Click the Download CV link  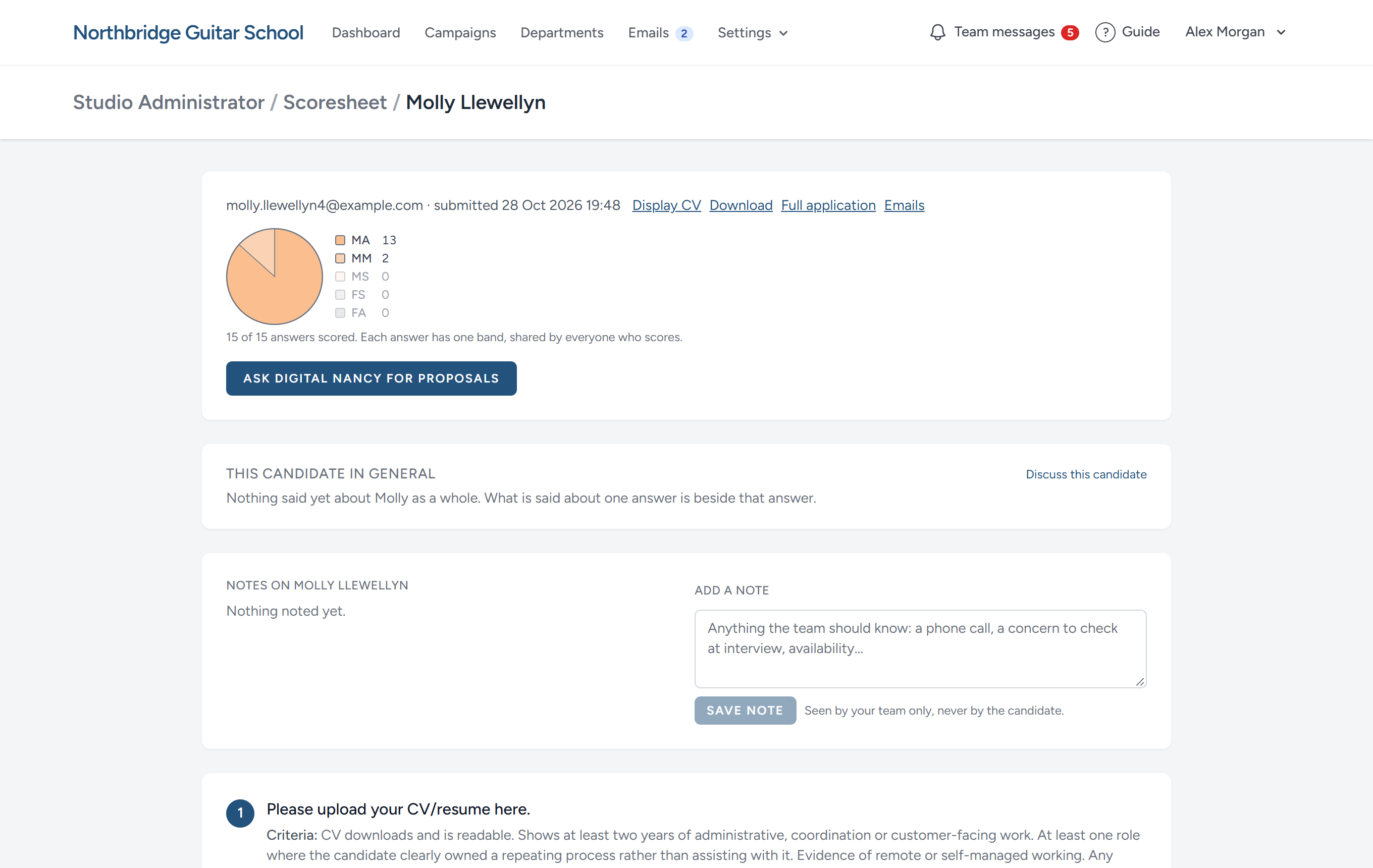tap(741, 205)
